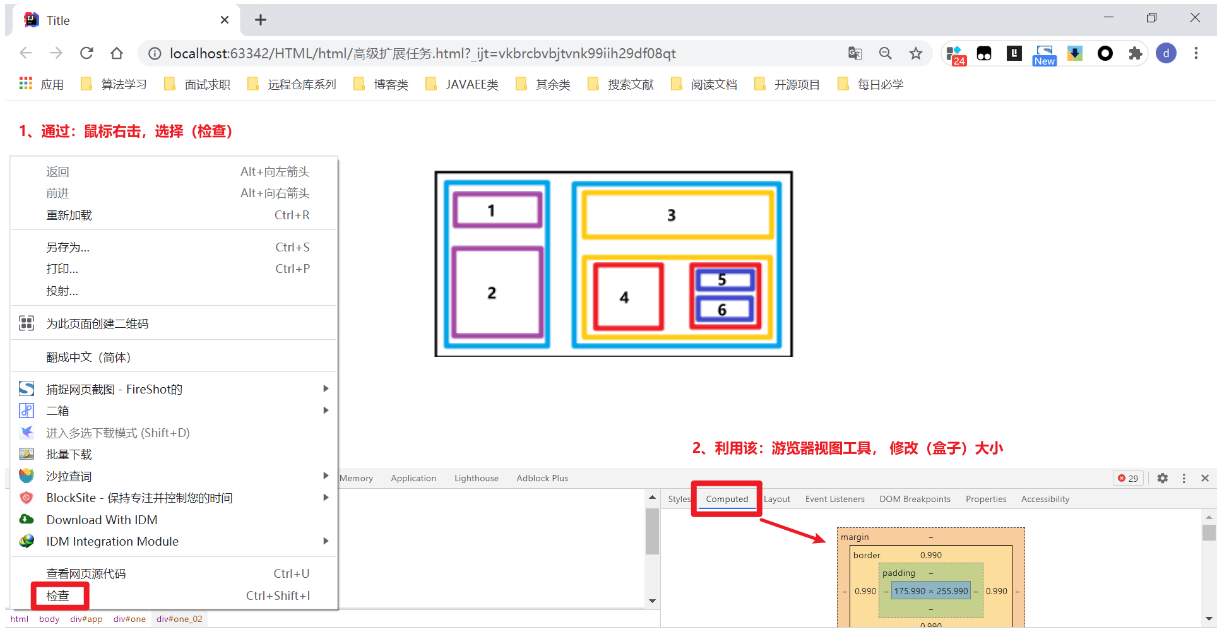
Task: Open the 其余类 bookmark folder
Action: coord(542,84)
